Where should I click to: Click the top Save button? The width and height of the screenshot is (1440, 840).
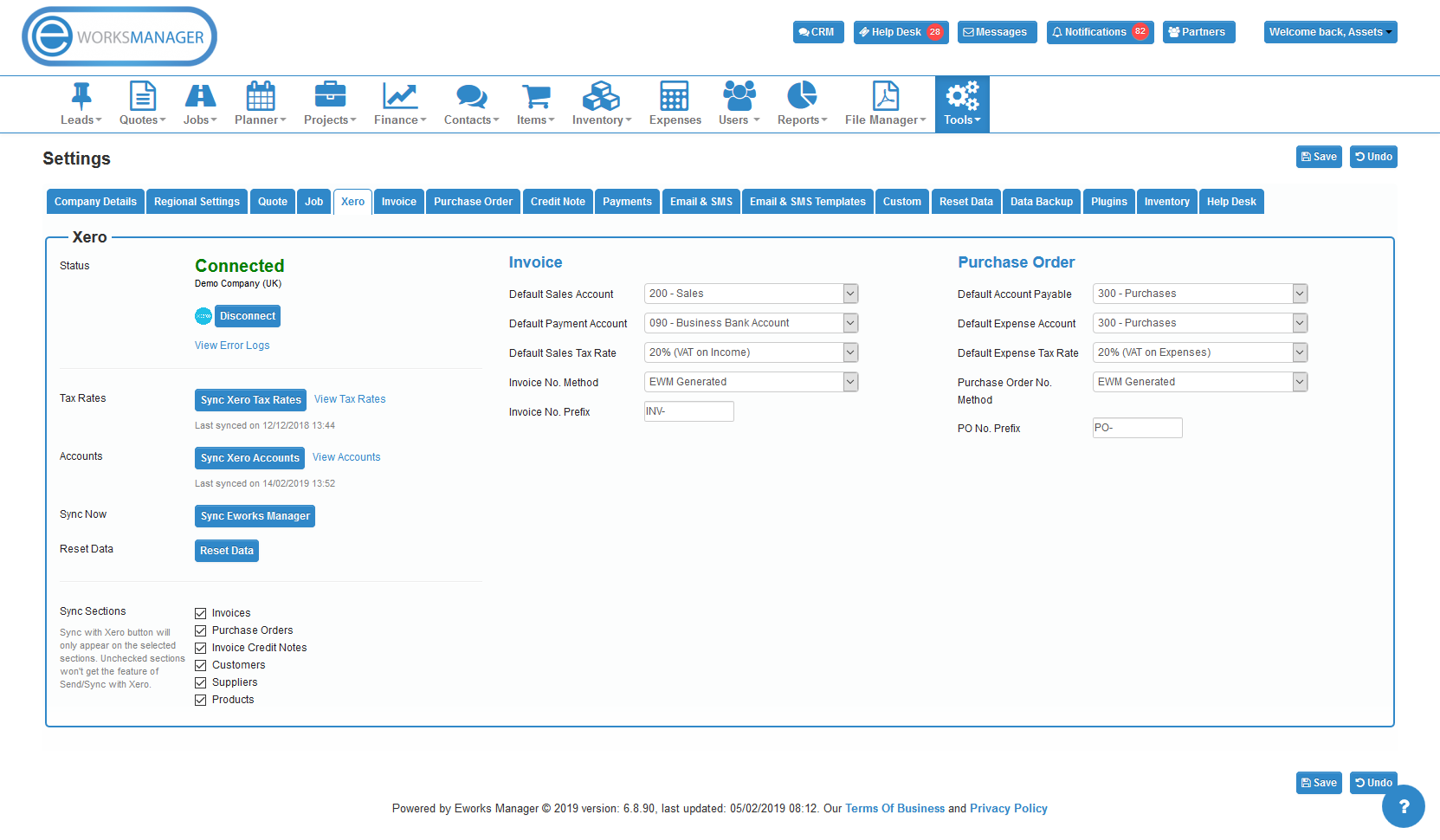point(1319,157)
